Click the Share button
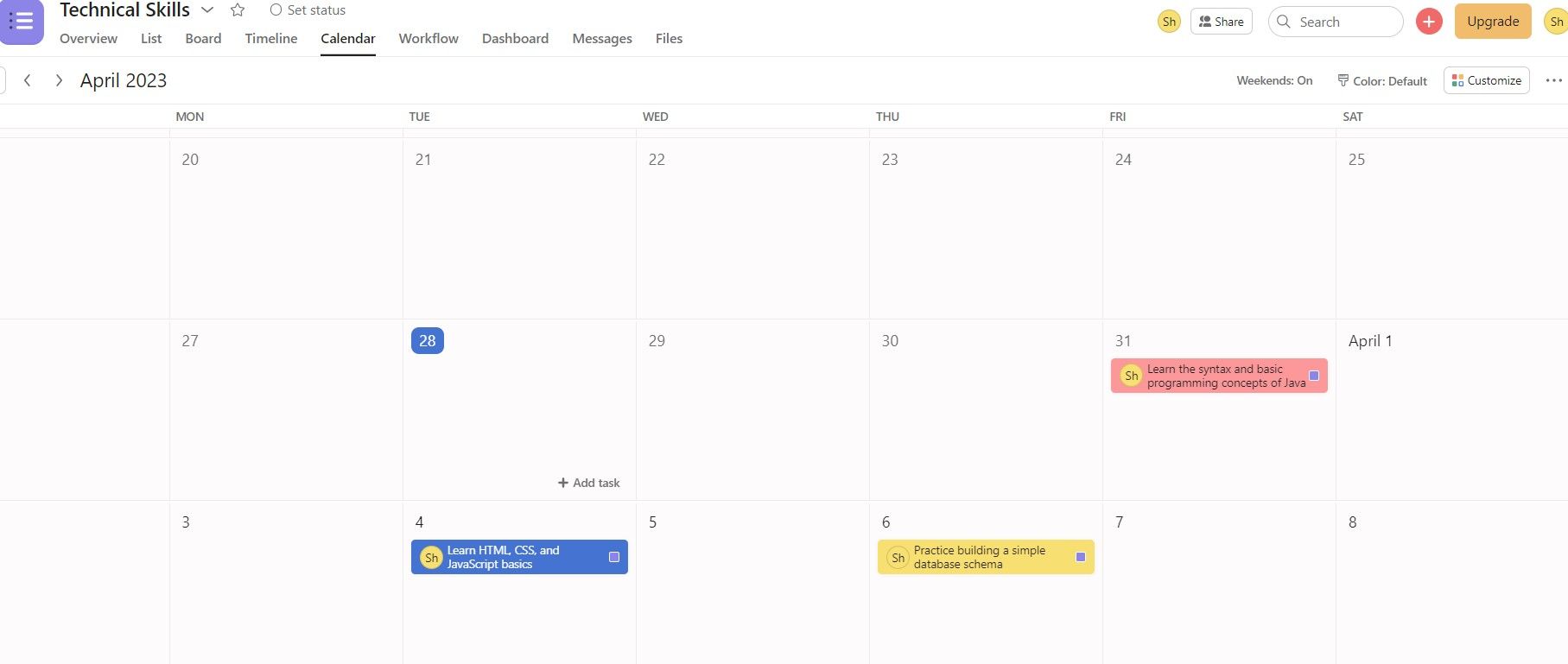Screen dimensions: 1568x664 pos(1221,22)
